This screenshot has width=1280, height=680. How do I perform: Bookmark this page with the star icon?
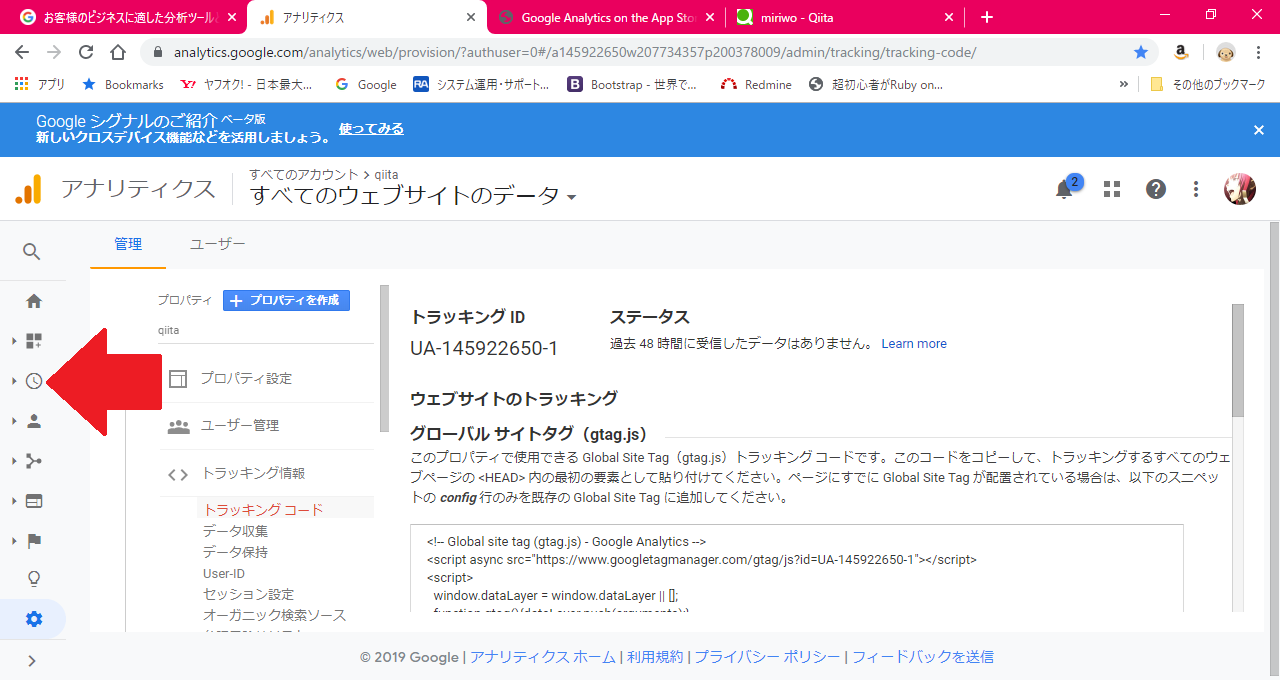1141,52
